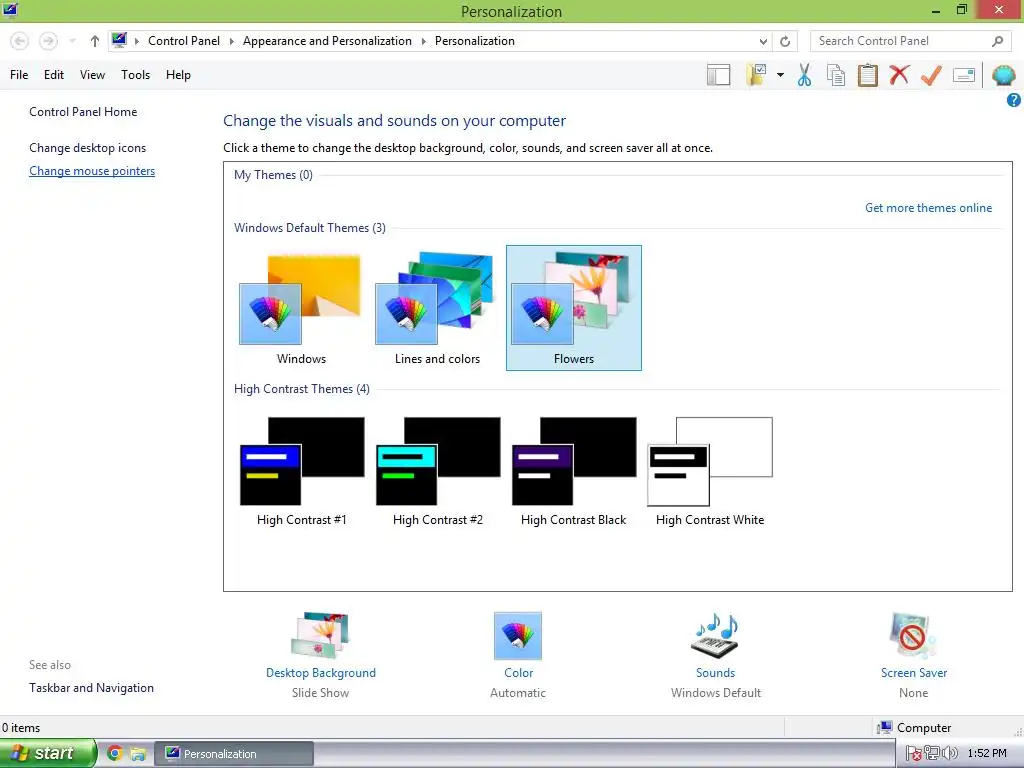The width and height of the screenshot is (1024, 768).
Task: Open the Sounds settings icon
Action: 715,635
